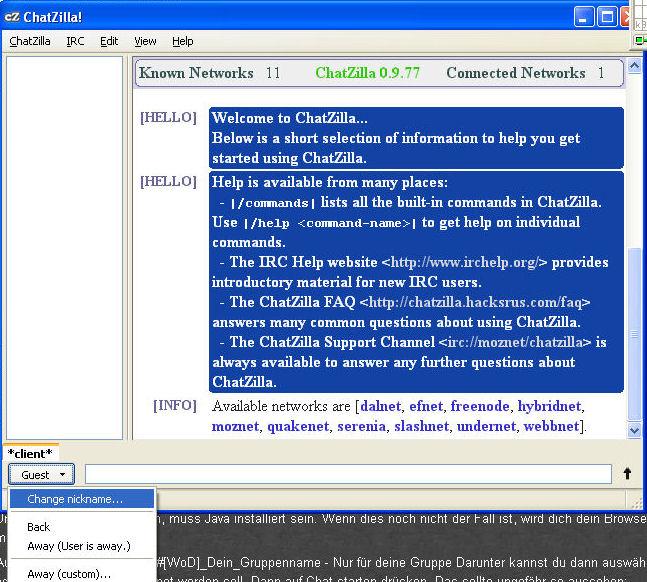Open the View menu

pos(146,41)
